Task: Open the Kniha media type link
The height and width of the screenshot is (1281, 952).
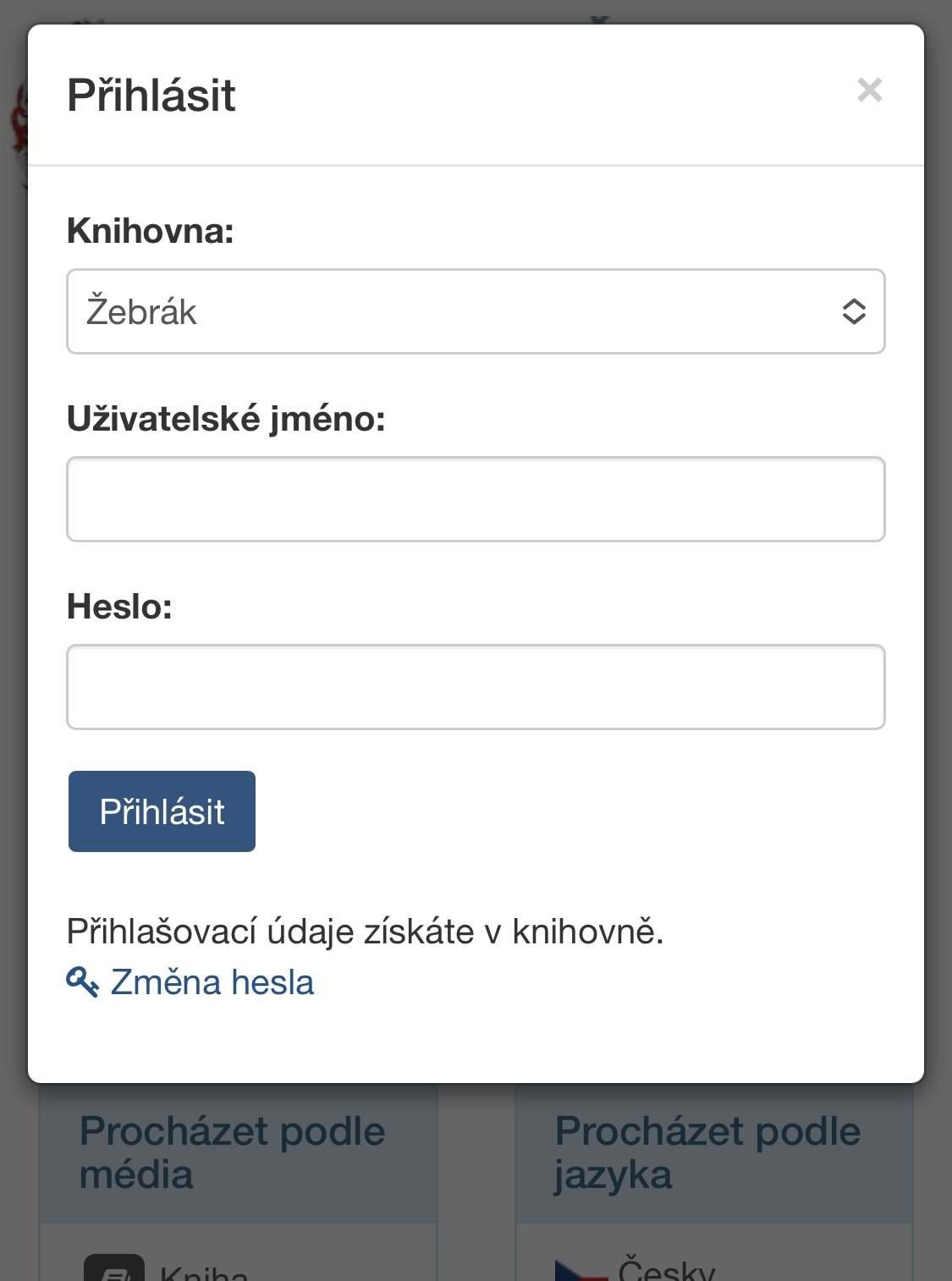Action: (204, 1273)
